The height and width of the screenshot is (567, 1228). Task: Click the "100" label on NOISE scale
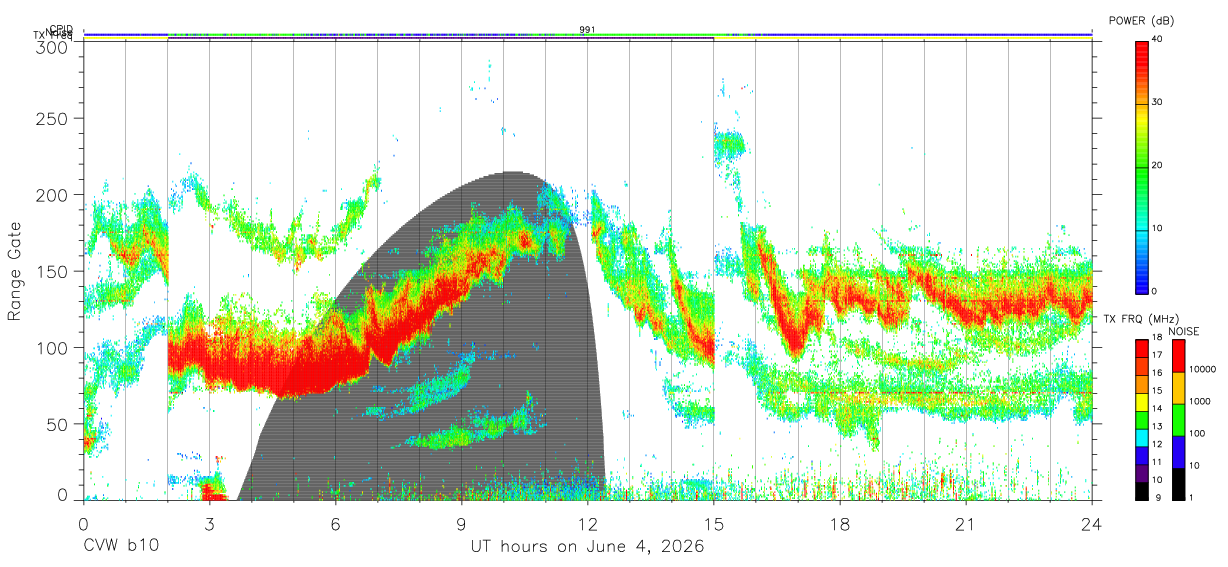[1197, 435]
